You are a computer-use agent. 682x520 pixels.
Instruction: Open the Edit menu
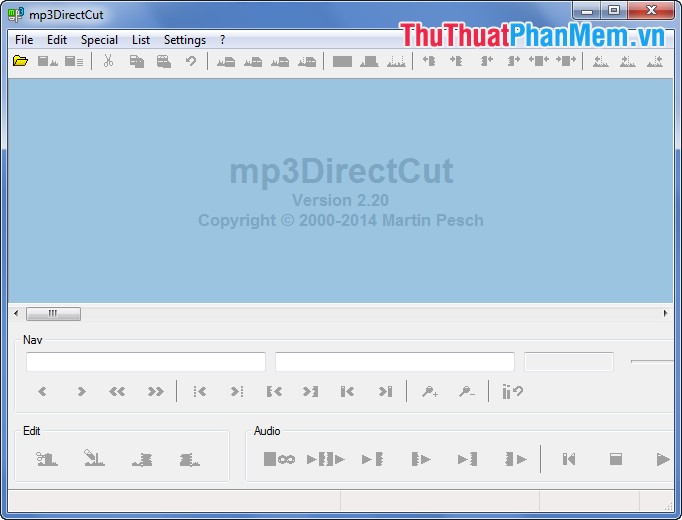[x=57, y=40]
